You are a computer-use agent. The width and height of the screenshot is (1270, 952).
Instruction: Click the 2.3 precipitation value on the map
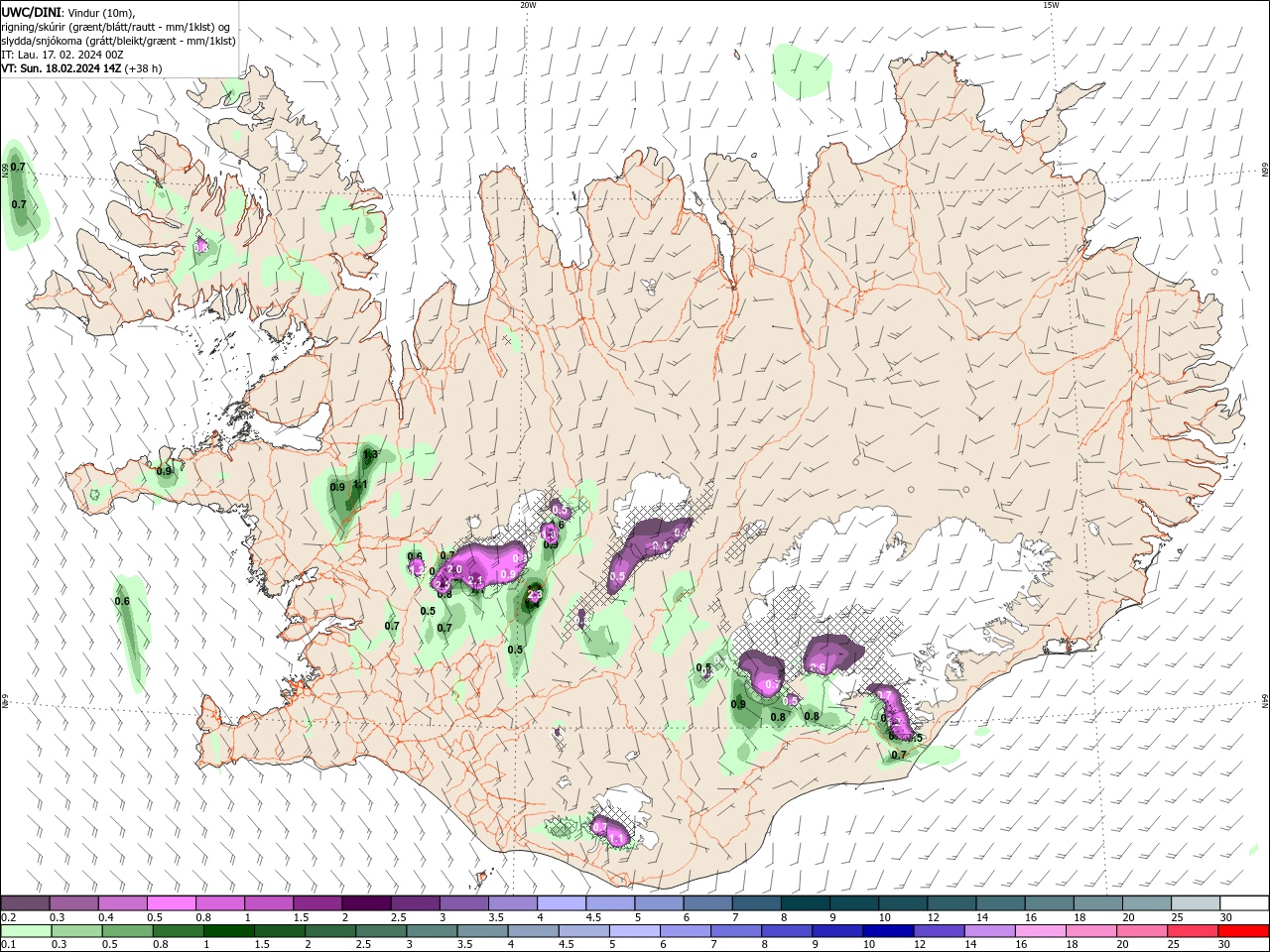coord(534,595)
